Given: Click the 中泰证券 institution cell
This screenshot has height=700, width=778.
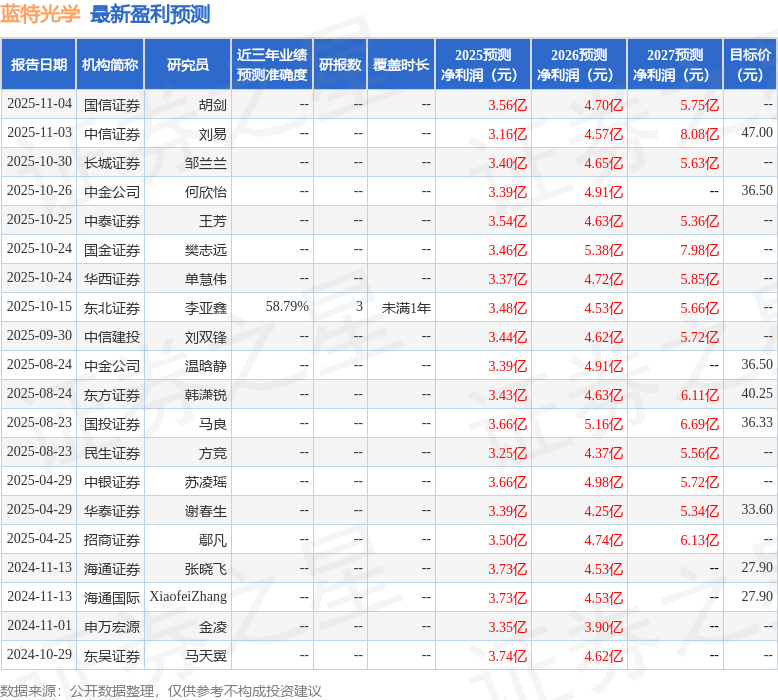Looking at the screenshot, I should click(x=112, y=221).
